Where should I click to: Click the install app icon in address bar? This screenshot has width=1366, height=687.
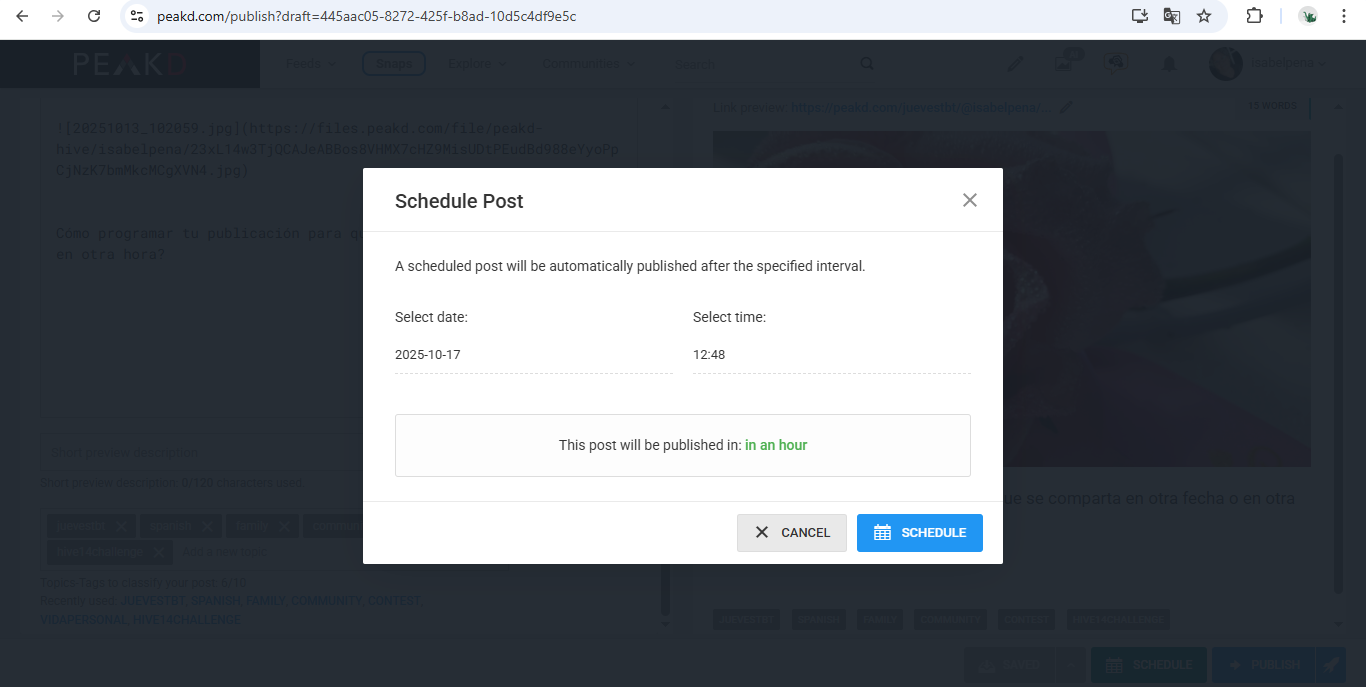tap(1139, 16)
